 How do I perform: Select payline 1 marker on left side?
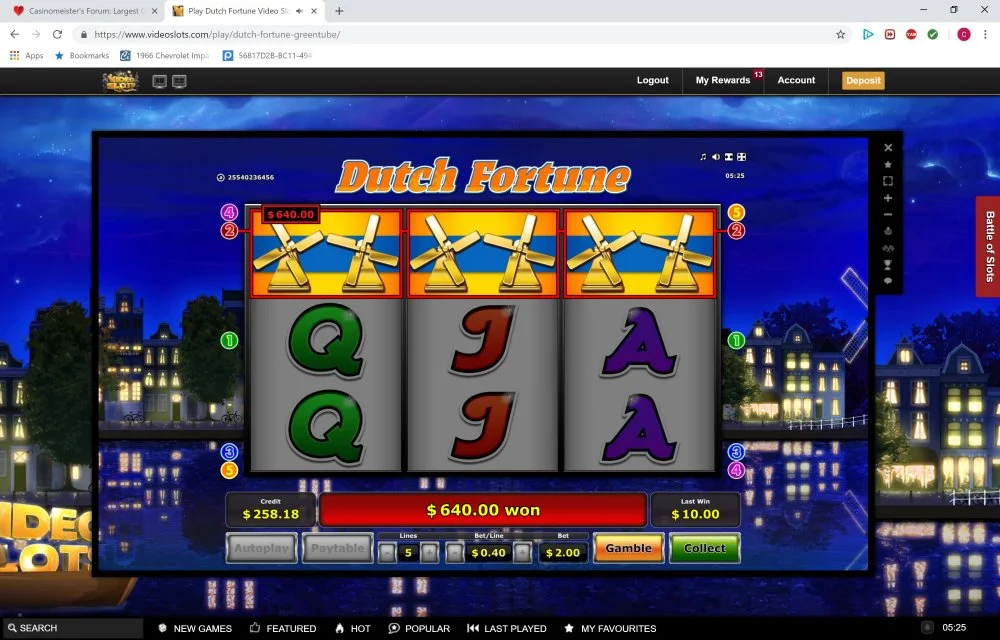tap(229, 340)
